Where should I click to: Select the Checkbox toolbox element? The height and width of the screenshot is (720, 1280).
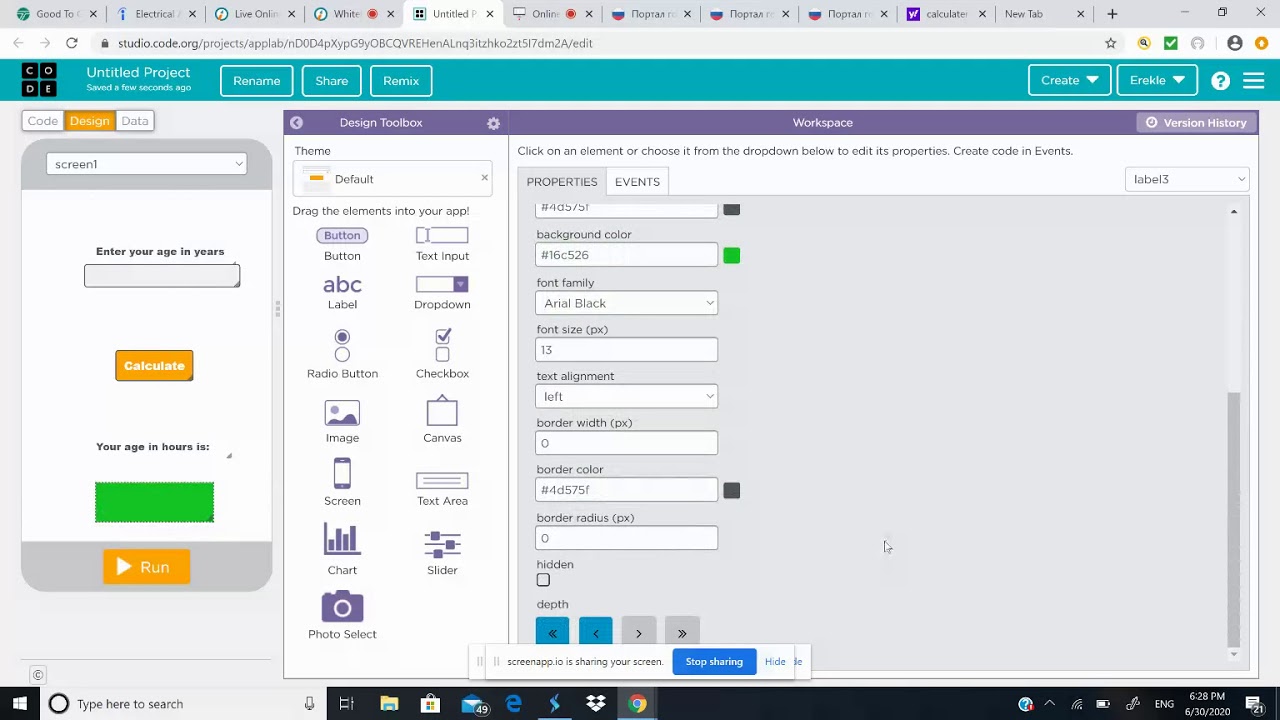pyautogui.click(x=442, y=354)
